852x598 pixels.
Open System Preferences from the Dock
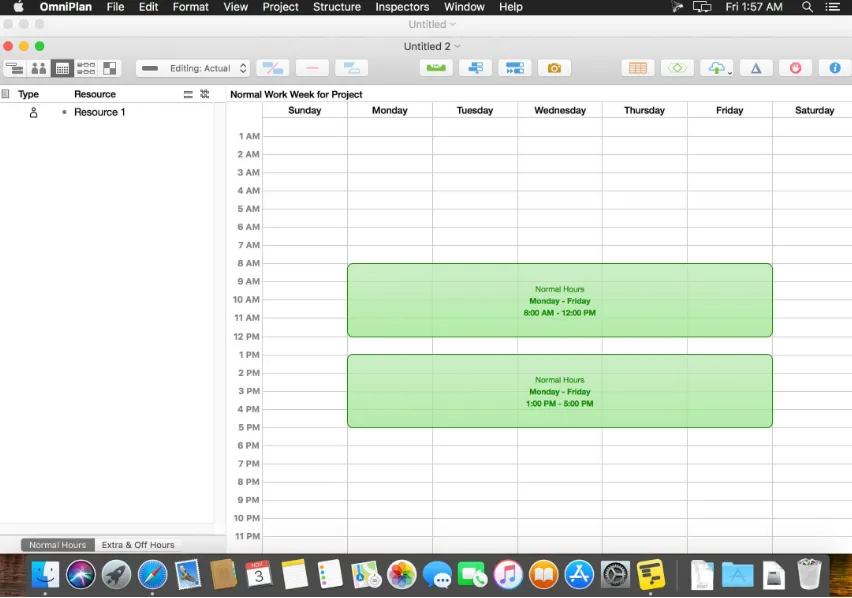tap(615, 575)
